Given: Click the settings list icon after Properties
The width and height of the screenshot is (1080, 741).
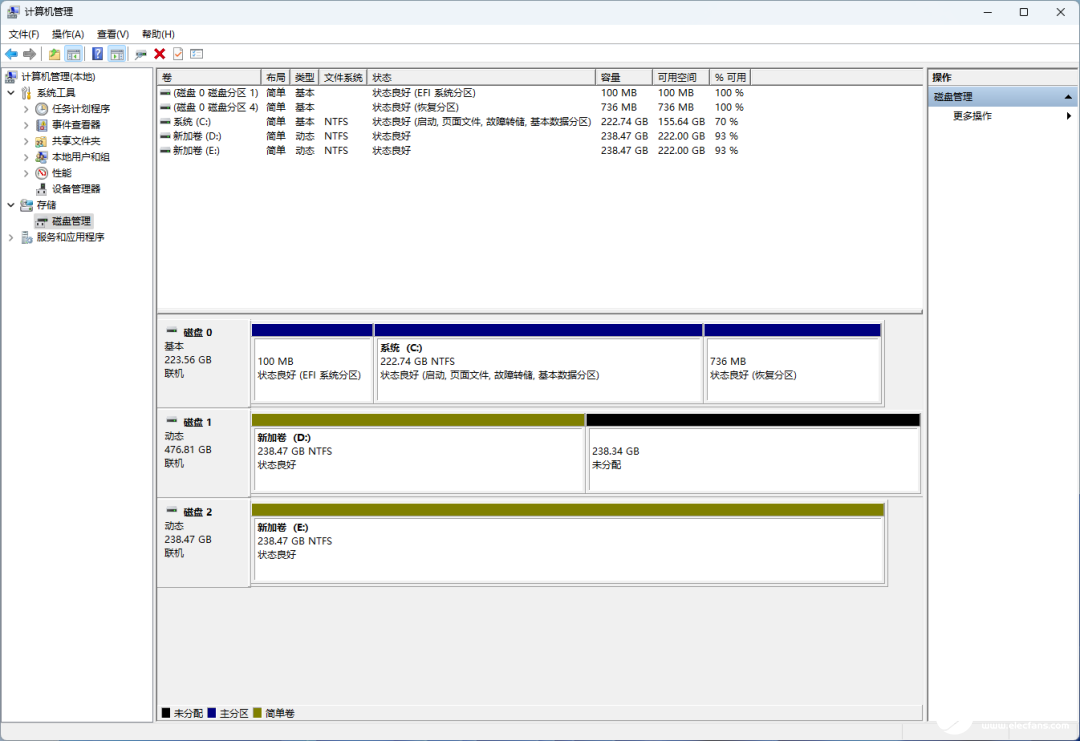Looking at the screenshot, I should point(196,54).
